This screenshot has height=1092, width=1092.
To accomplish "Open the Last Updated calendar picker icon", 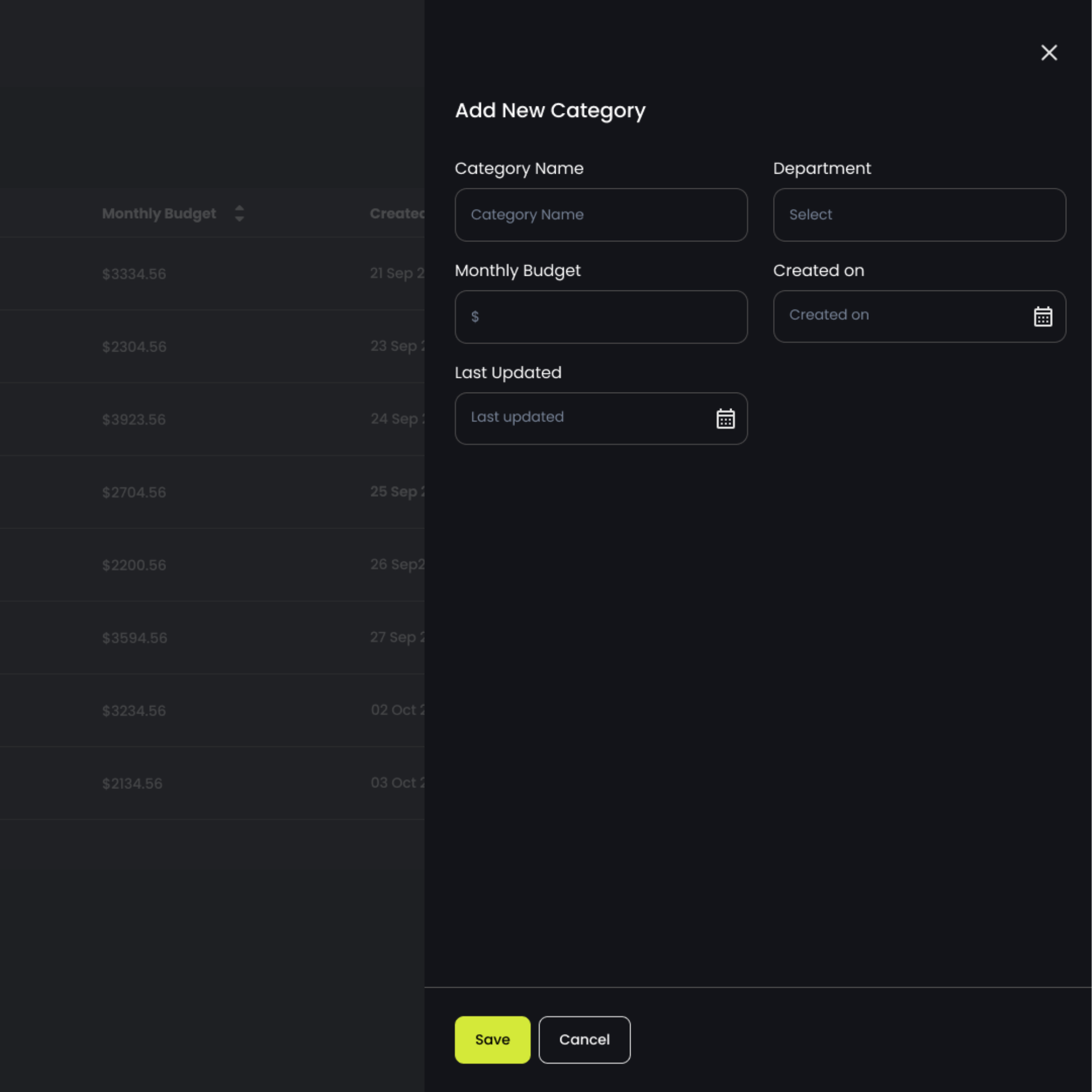I will [725, 419].
